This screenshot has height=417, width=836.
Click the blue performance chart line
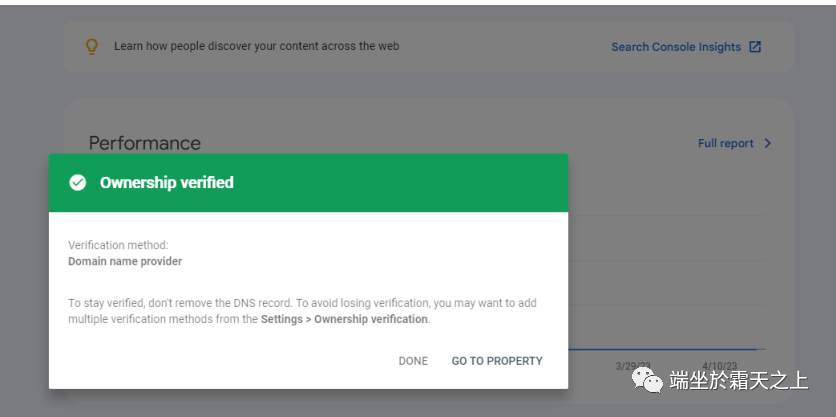tap(665, 349)
